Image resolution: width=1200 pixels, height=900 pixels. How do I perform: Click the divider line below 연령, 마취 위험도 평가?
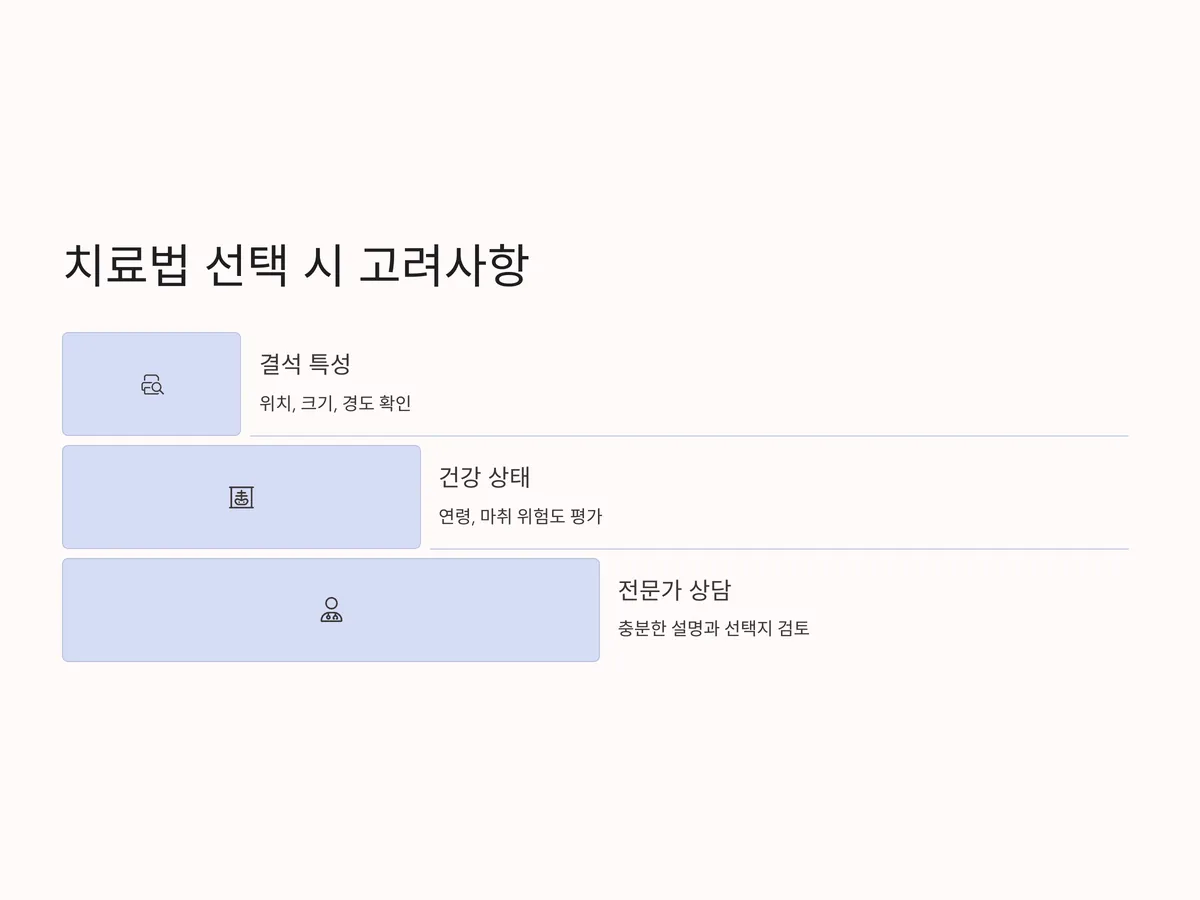coord(779,549)
